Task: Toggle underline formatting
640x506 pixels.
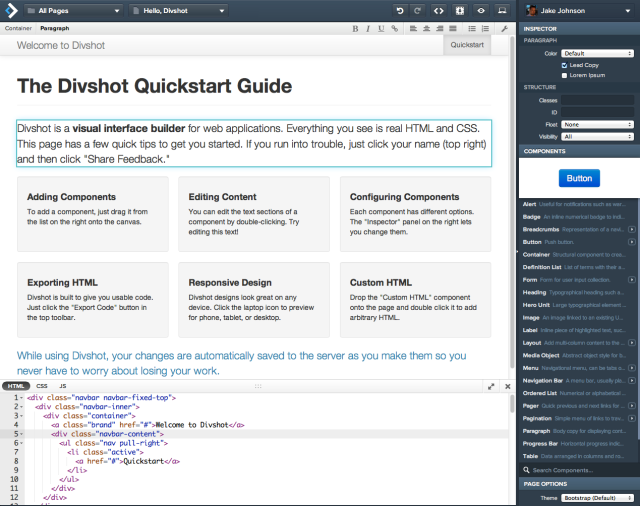Action: point(381,29)
